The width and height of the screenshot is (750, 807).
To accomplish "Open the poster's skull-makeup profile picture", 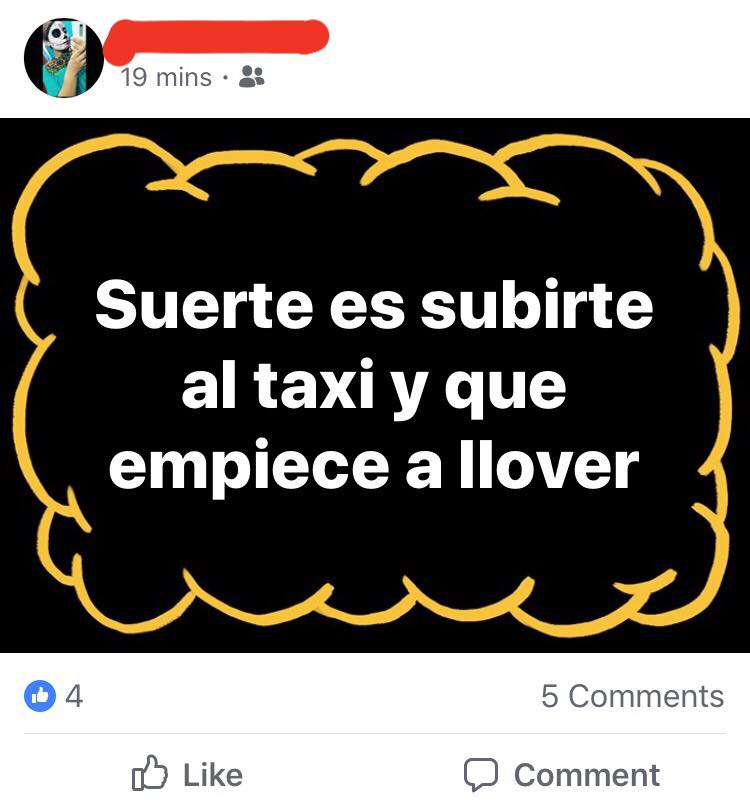I will [64, 58].
